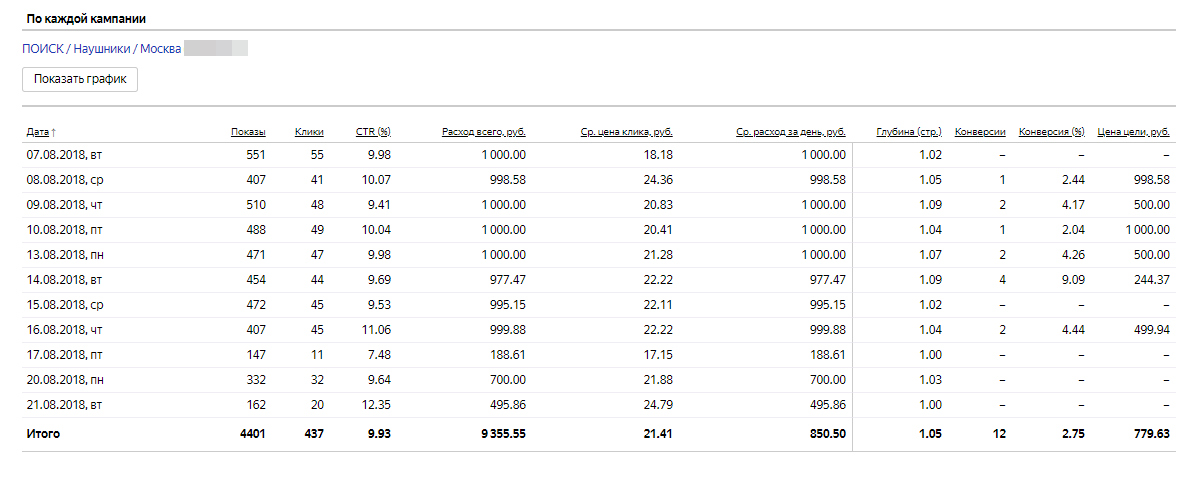Select the 14.08.2018, вт date cell

63,279
